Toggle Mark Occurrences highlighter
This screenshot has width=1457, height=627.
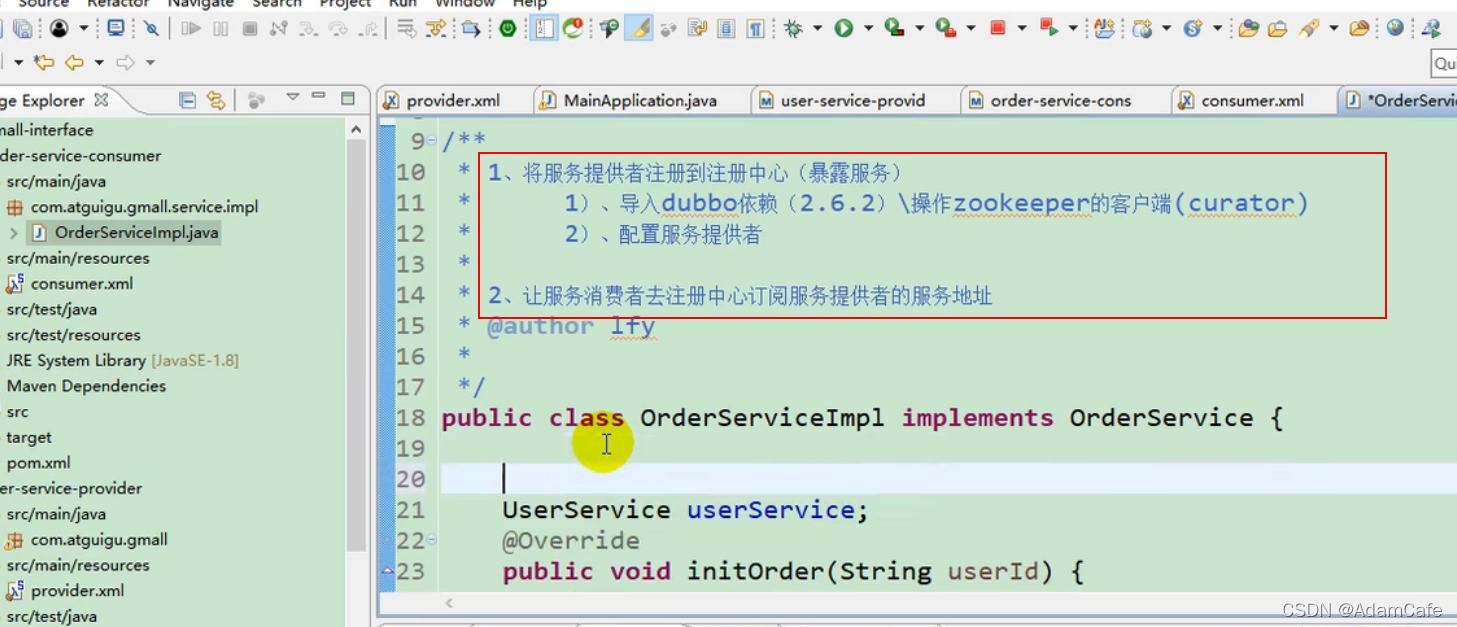click(x=639, y=29)
